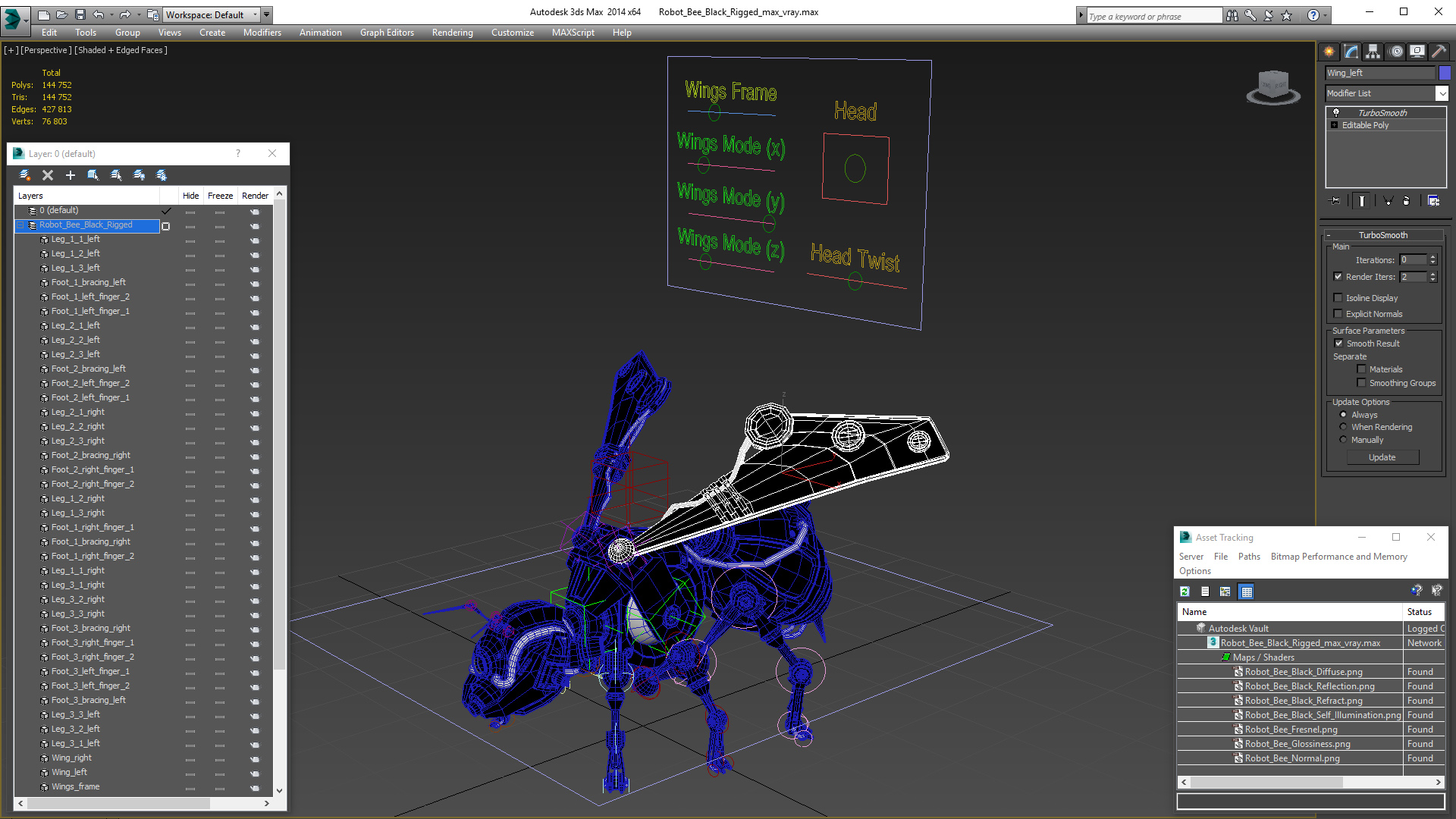The image size is (1456, 819).
Task: Click Hide/Unhide All Layers icon in Layer dialog
Action: click(x=139, y=175)
